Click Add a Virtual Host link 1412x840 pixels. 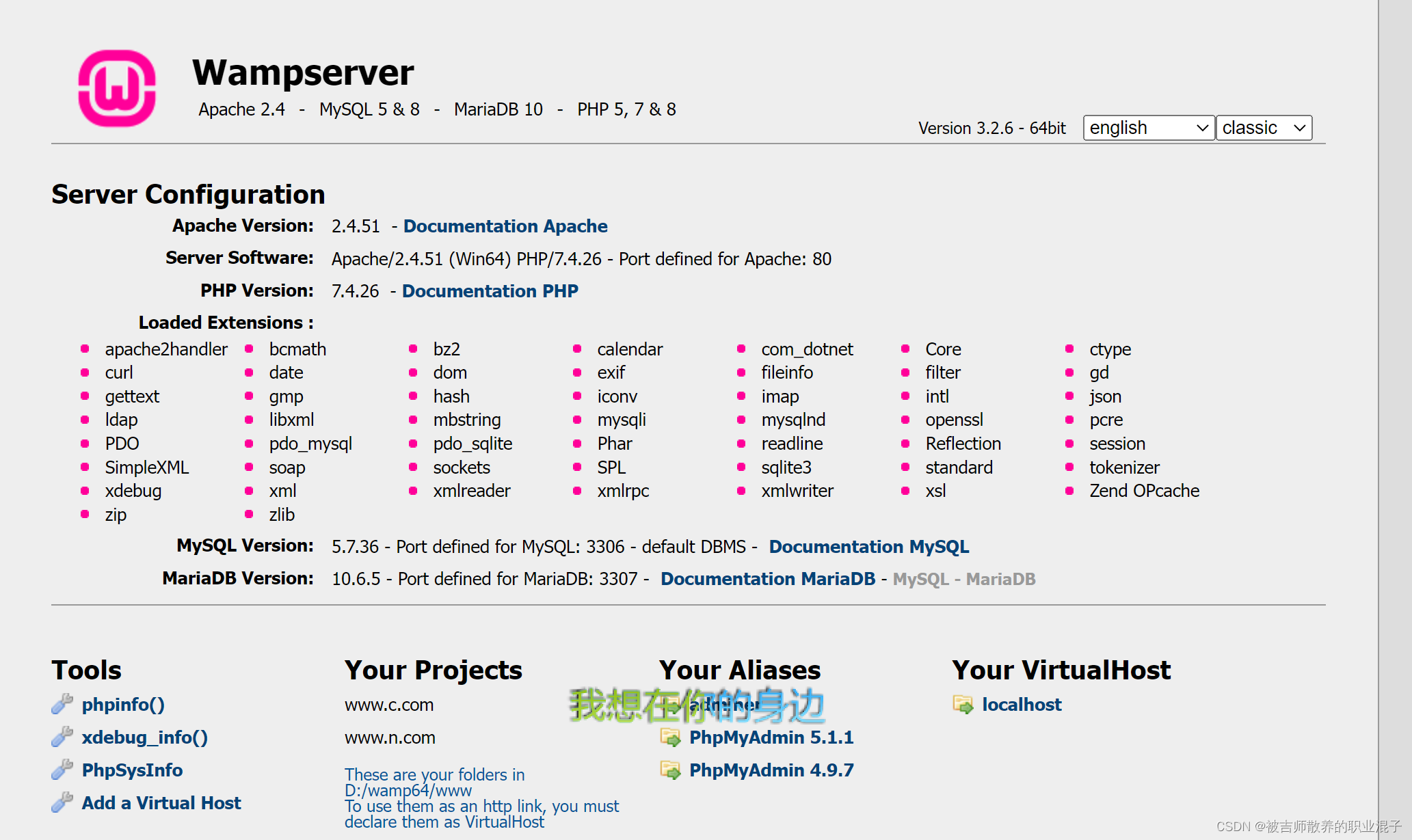161,803
